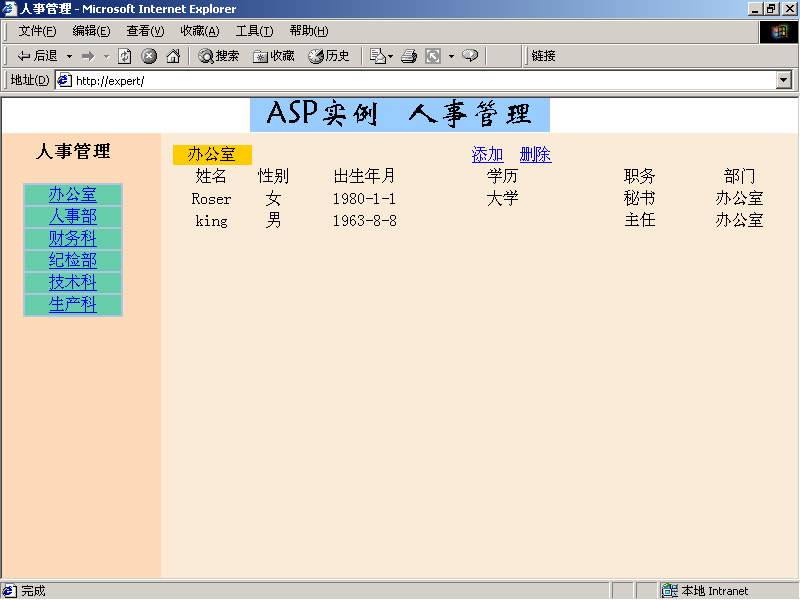Click the 链接 links bar label

(x=543, y=56)
